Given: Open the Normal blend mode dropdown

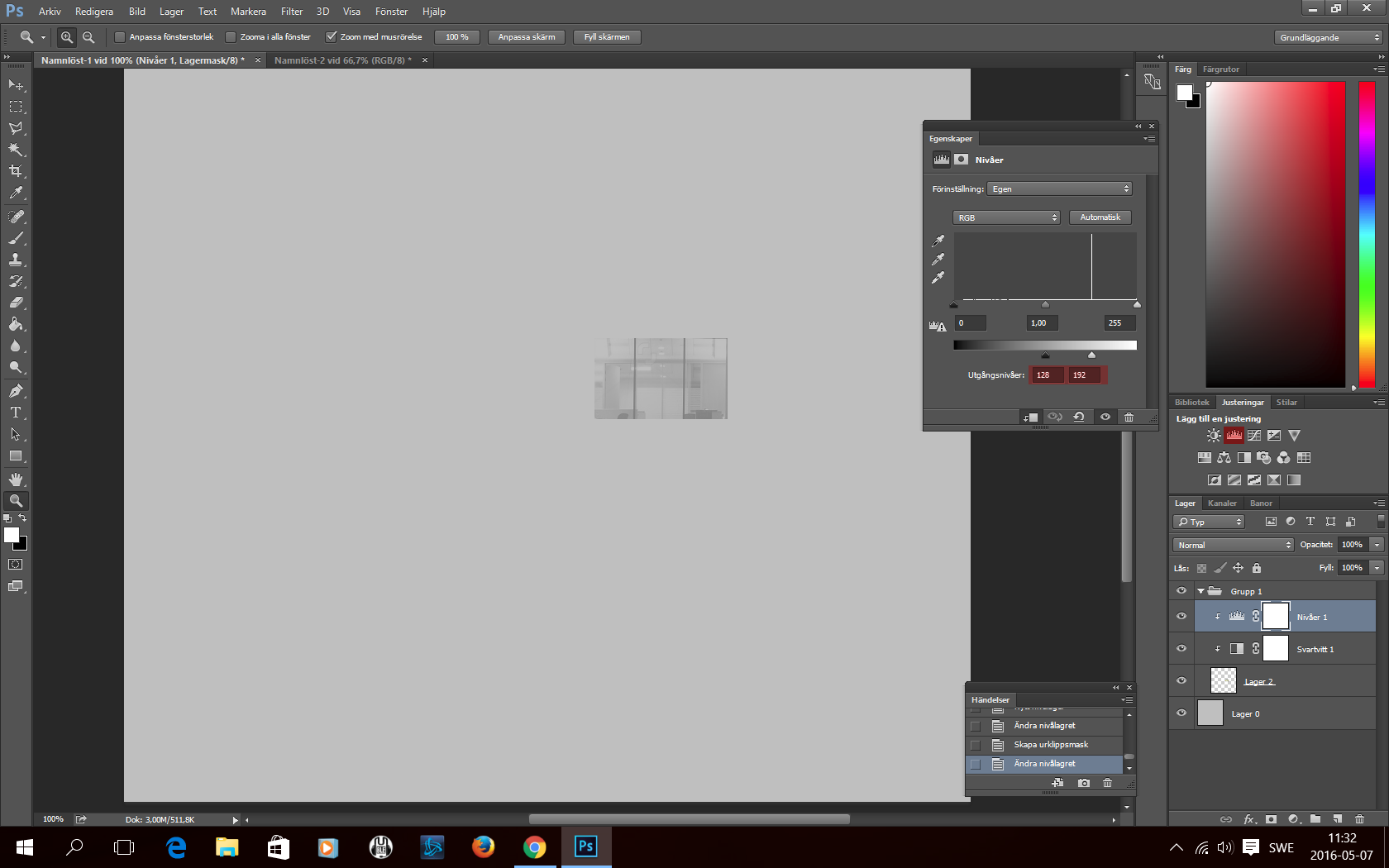Looking at the screenshot, I should (x=1233, y=545).
